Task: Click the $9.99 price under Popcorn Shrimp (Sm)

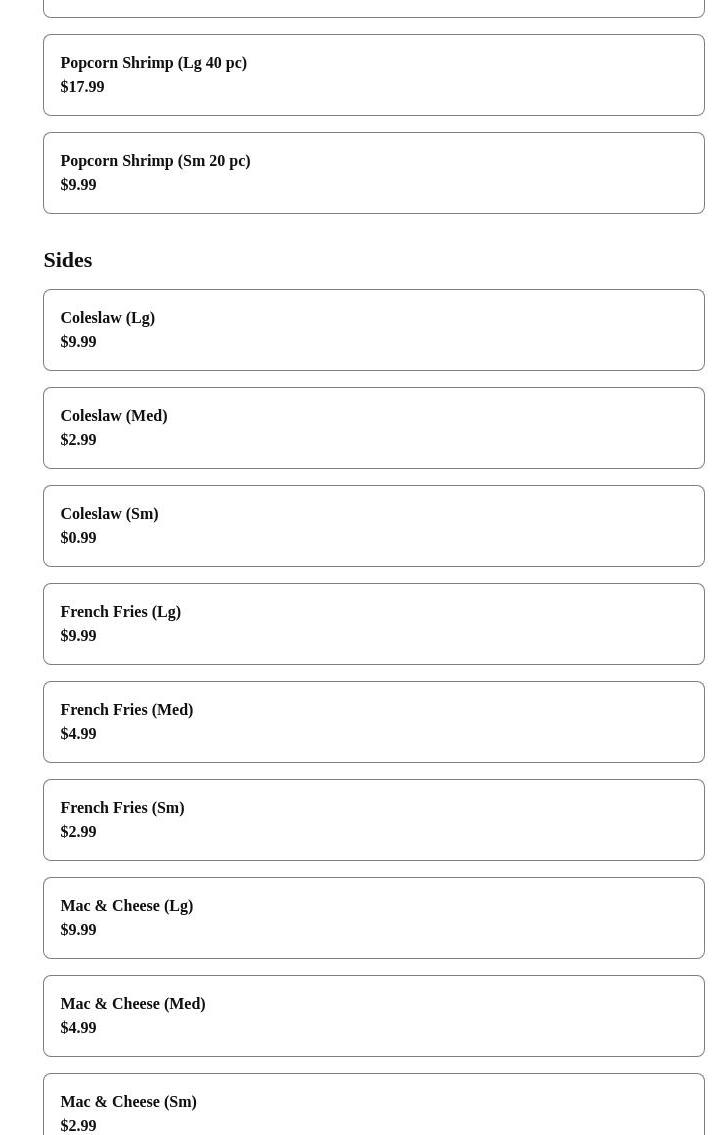Action: point(78,185)
